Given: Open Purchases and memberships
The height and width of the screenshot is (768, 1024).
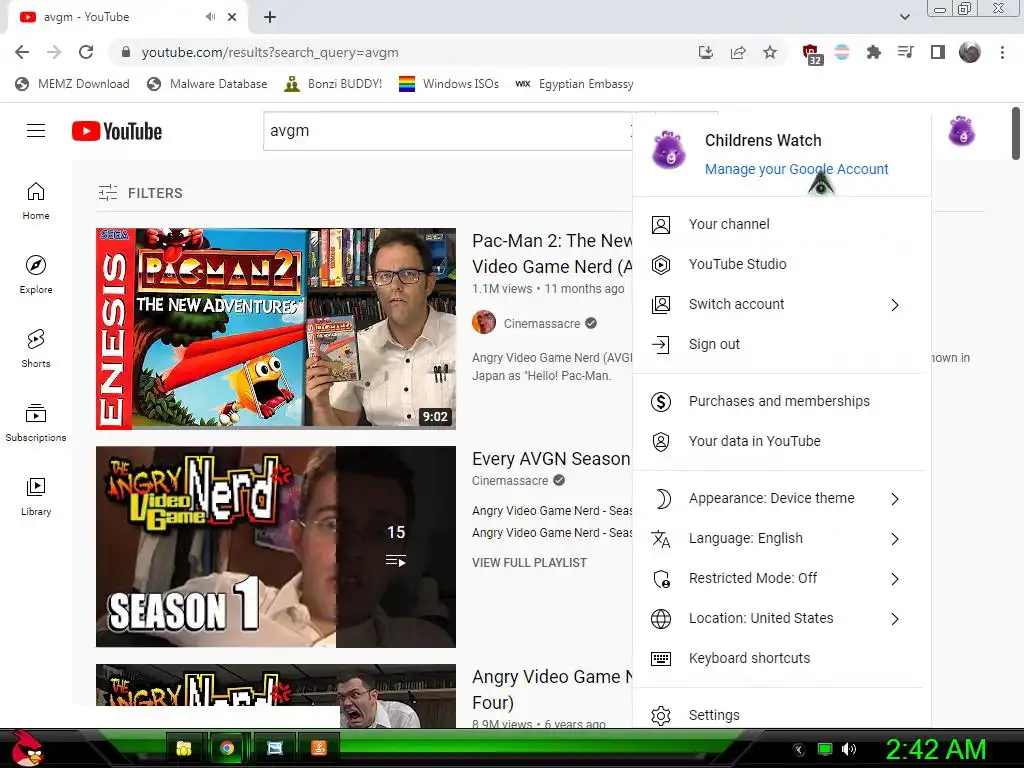Looking at the screenshot, I should [x=782, y=401].
